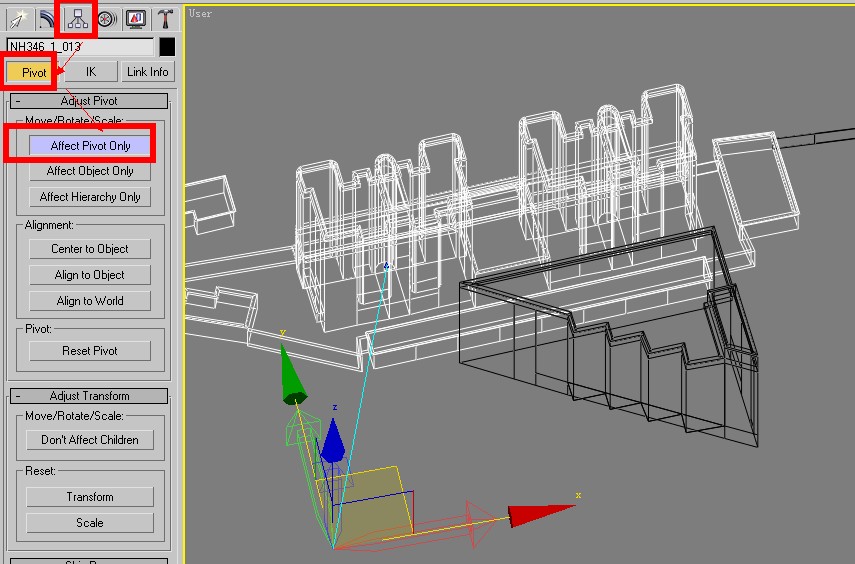Toggle Don't Affect Children
This screenshot has width=855, height=564.
90,440
